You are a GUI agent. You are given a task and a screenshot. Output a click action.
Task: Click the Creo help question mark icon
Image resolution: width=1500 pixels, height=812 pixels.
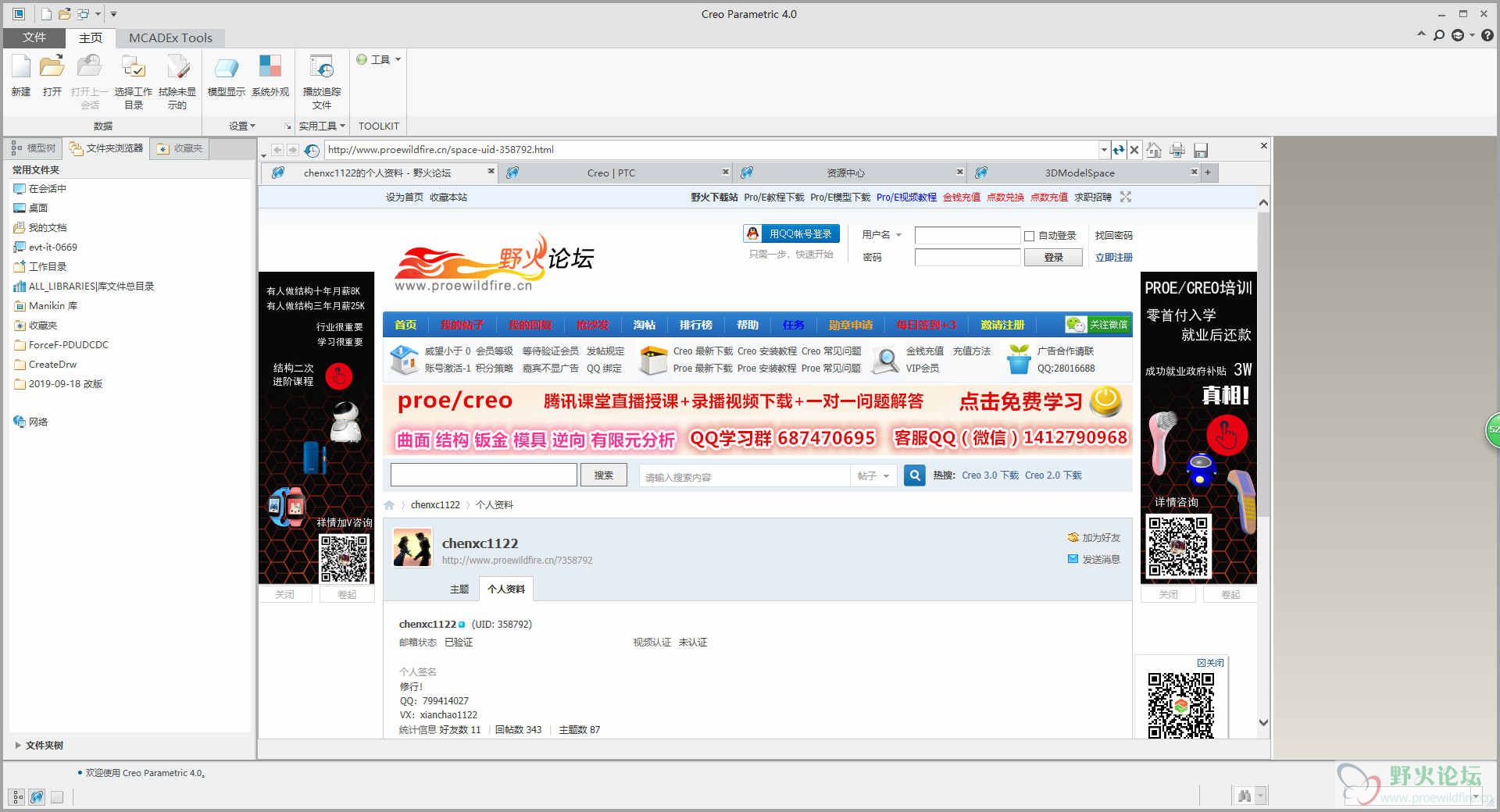point(1487,35)
